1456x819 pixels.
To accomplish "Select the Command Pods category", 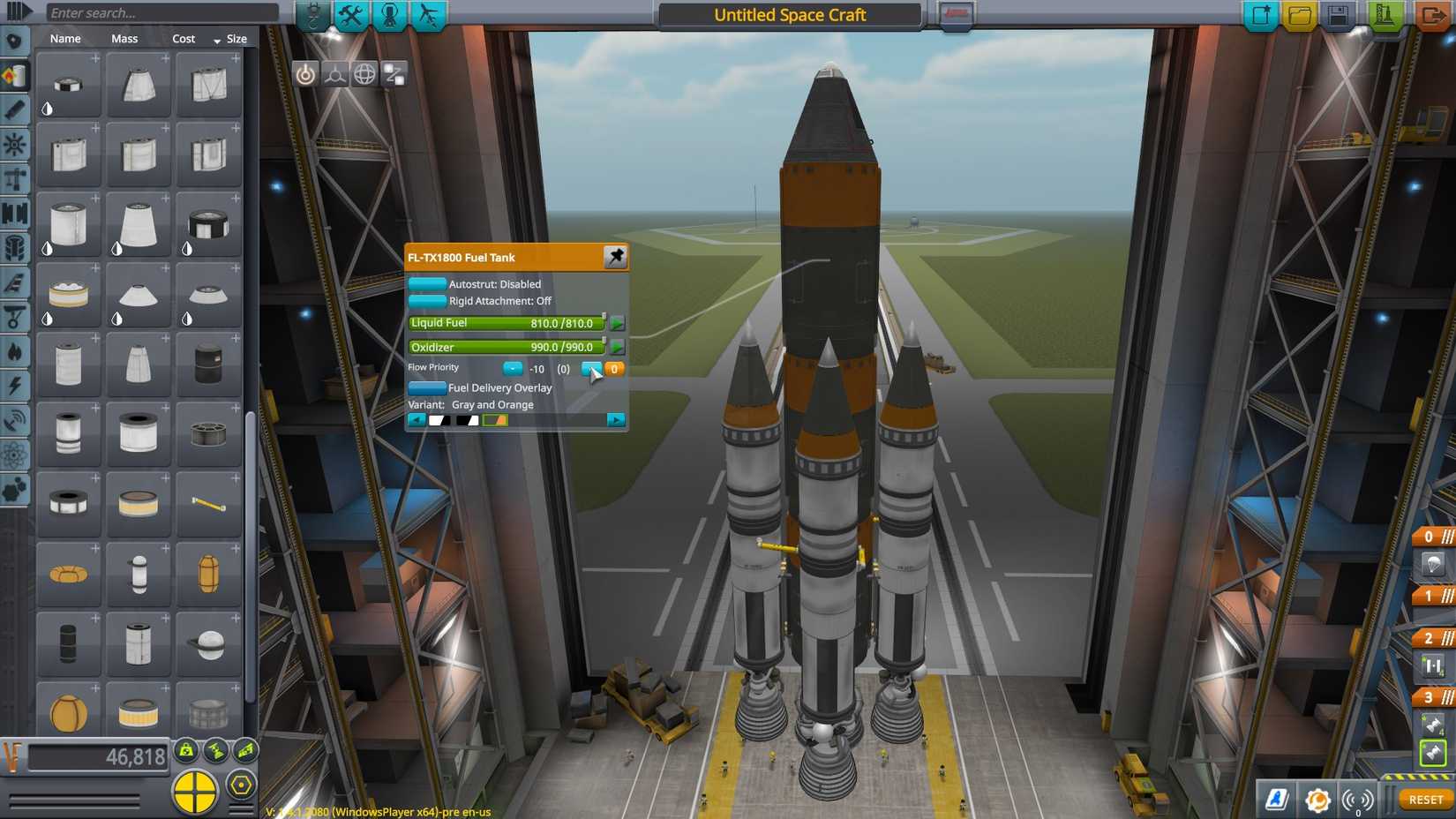I will pyautogui.click(x=15, y=41).
